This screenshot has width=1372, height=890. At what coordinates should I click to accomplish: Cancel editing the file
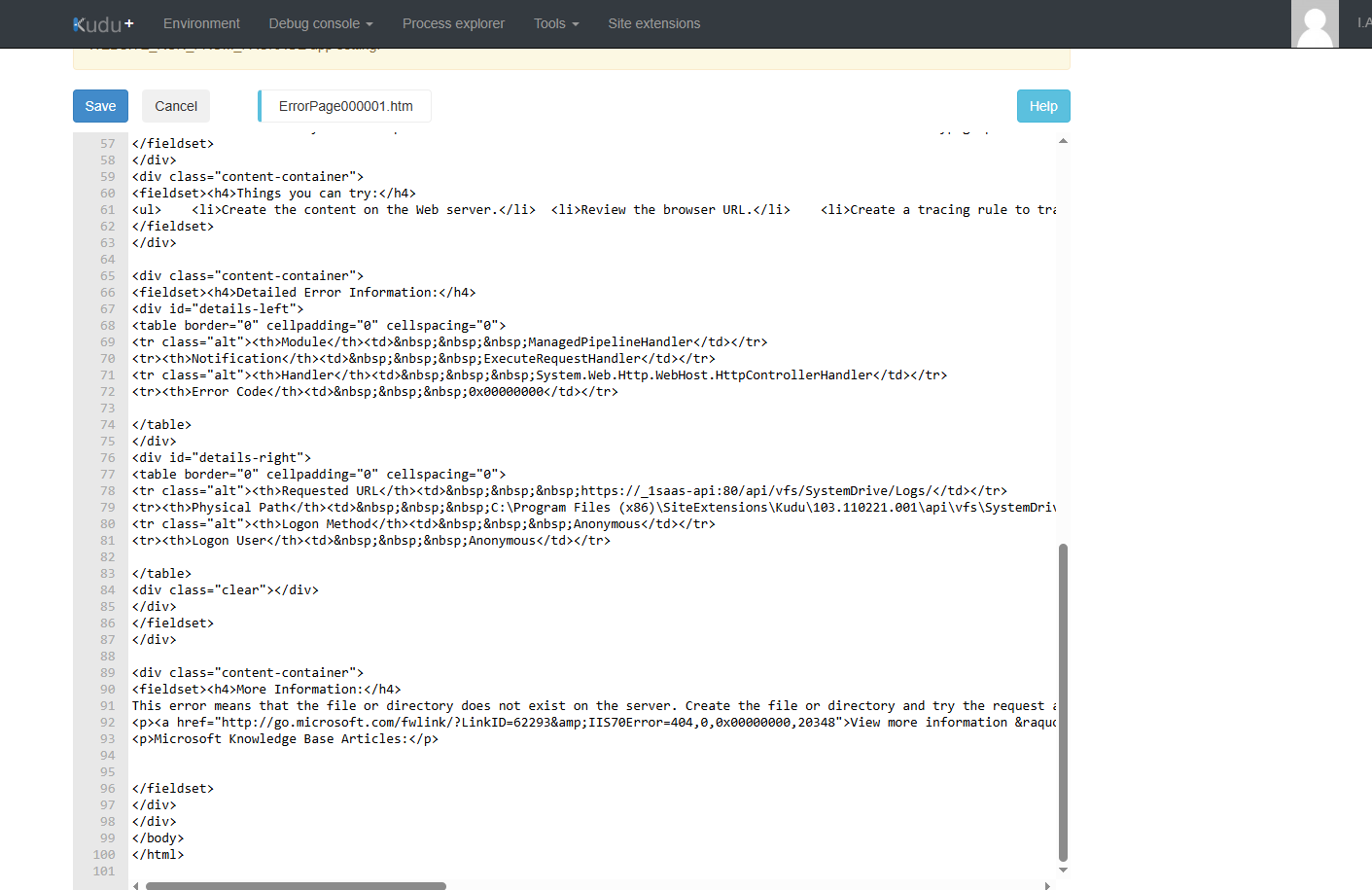[x=176, y=106]
